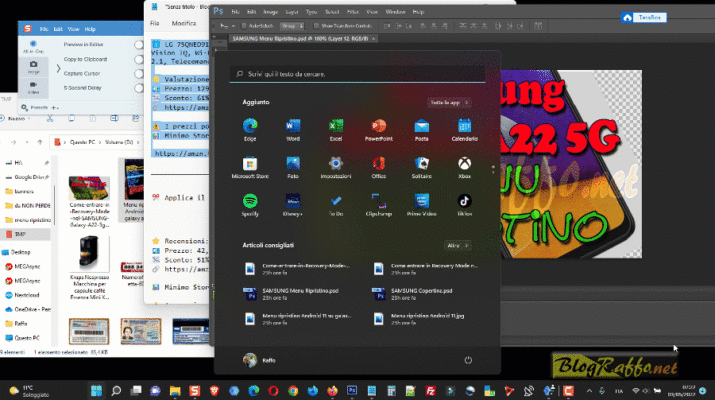Screen dimensions: 715x400
Task: Open Microsoft Store from Start
Action: (250, 167)
